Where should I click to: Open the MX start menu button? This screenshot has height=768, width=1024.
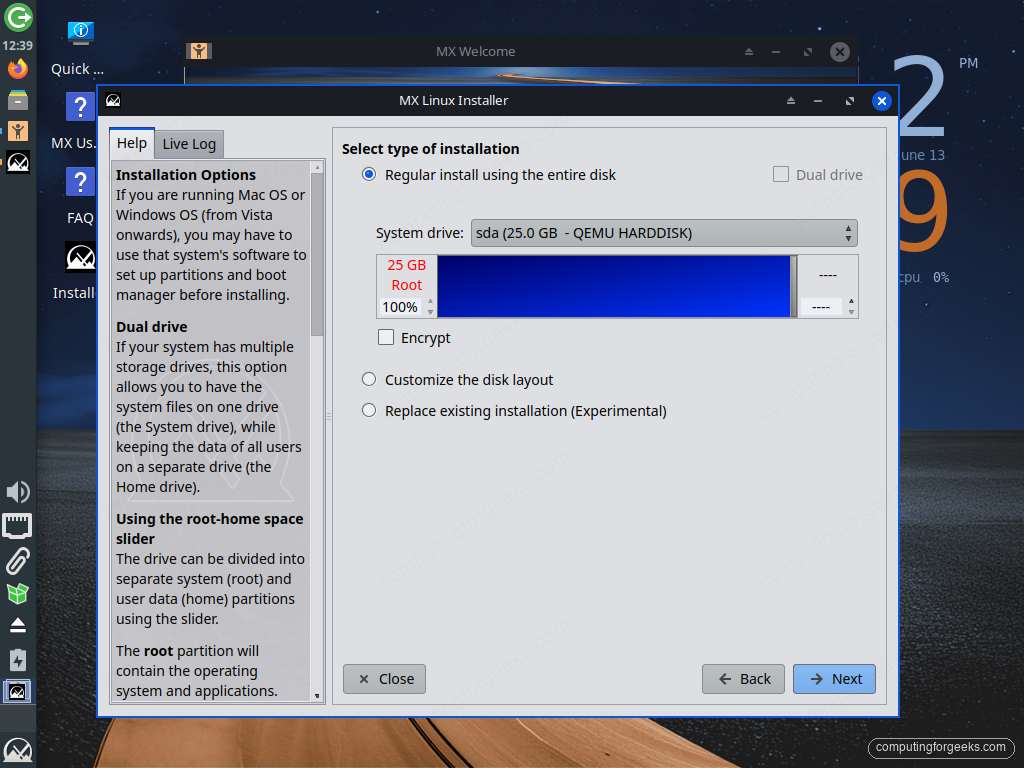[18, 751]
